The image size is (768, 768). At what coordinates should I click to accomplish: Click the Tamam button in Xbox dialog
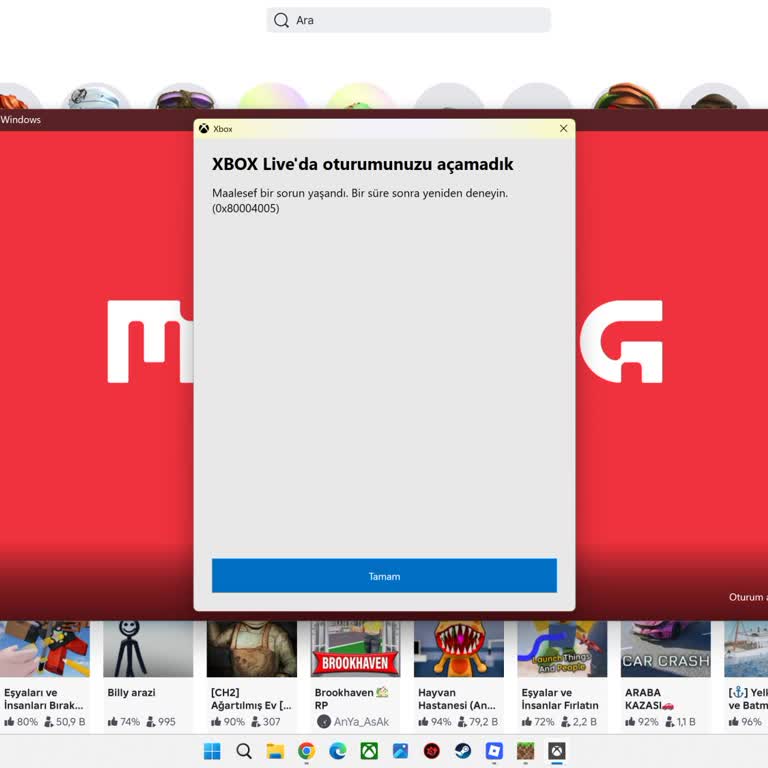click(x=384, y=576)
